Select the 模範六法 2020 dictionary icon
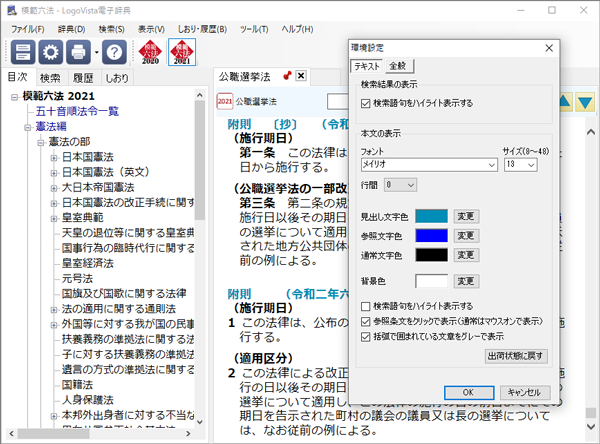The width and height of the screenshot is (600, 444). (x=150, y=52)
